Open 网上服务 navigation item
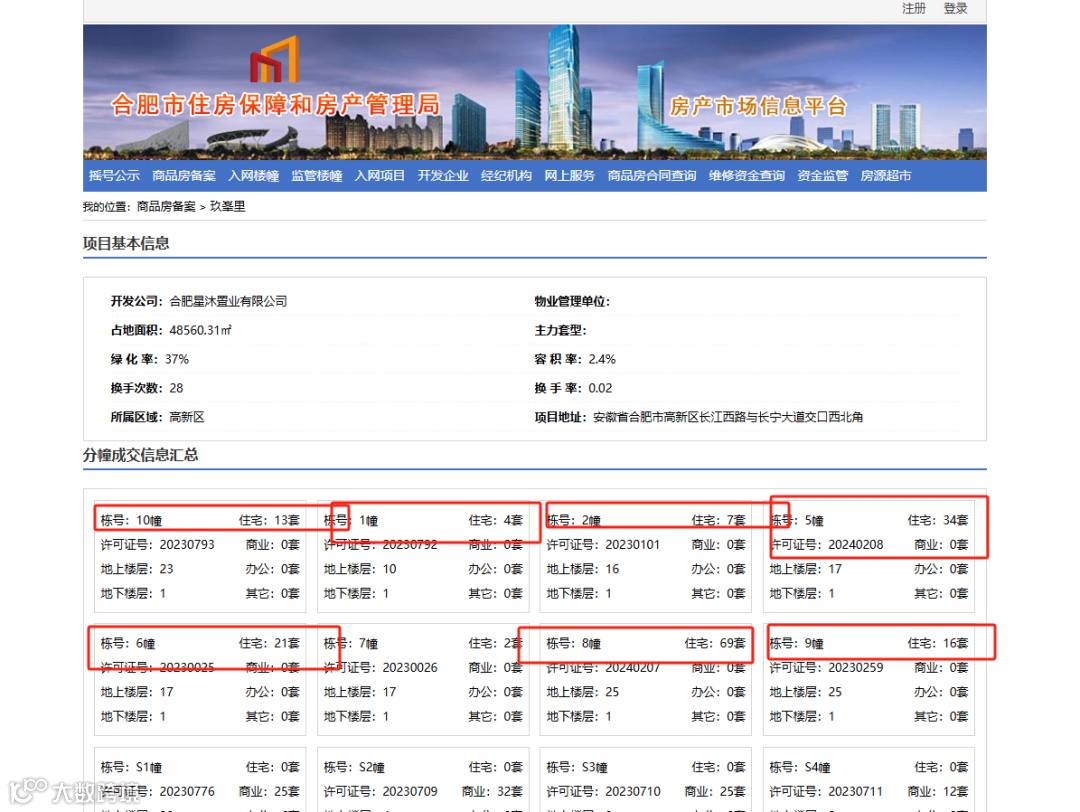1080x812 pixels. [x=570, y=176]
